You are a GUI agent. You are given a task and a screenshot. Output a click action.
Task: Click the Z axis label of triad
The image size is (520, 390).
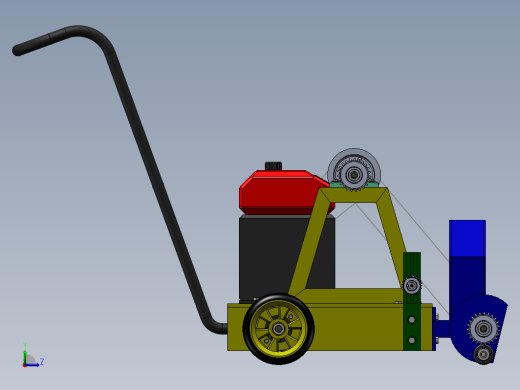point(42,361)
